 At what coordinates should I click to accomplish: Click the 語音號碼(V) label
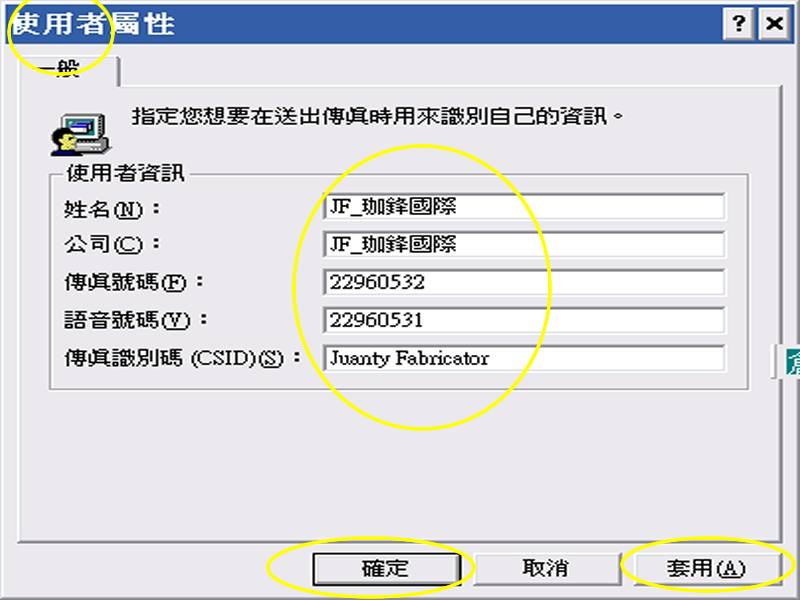pos(124,321)
